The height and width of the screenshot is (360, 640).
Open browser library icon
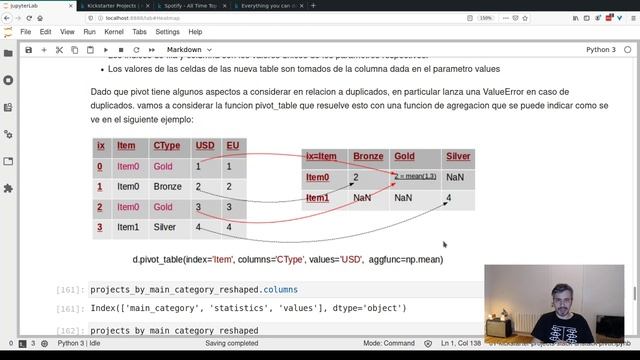click(576, 18)
